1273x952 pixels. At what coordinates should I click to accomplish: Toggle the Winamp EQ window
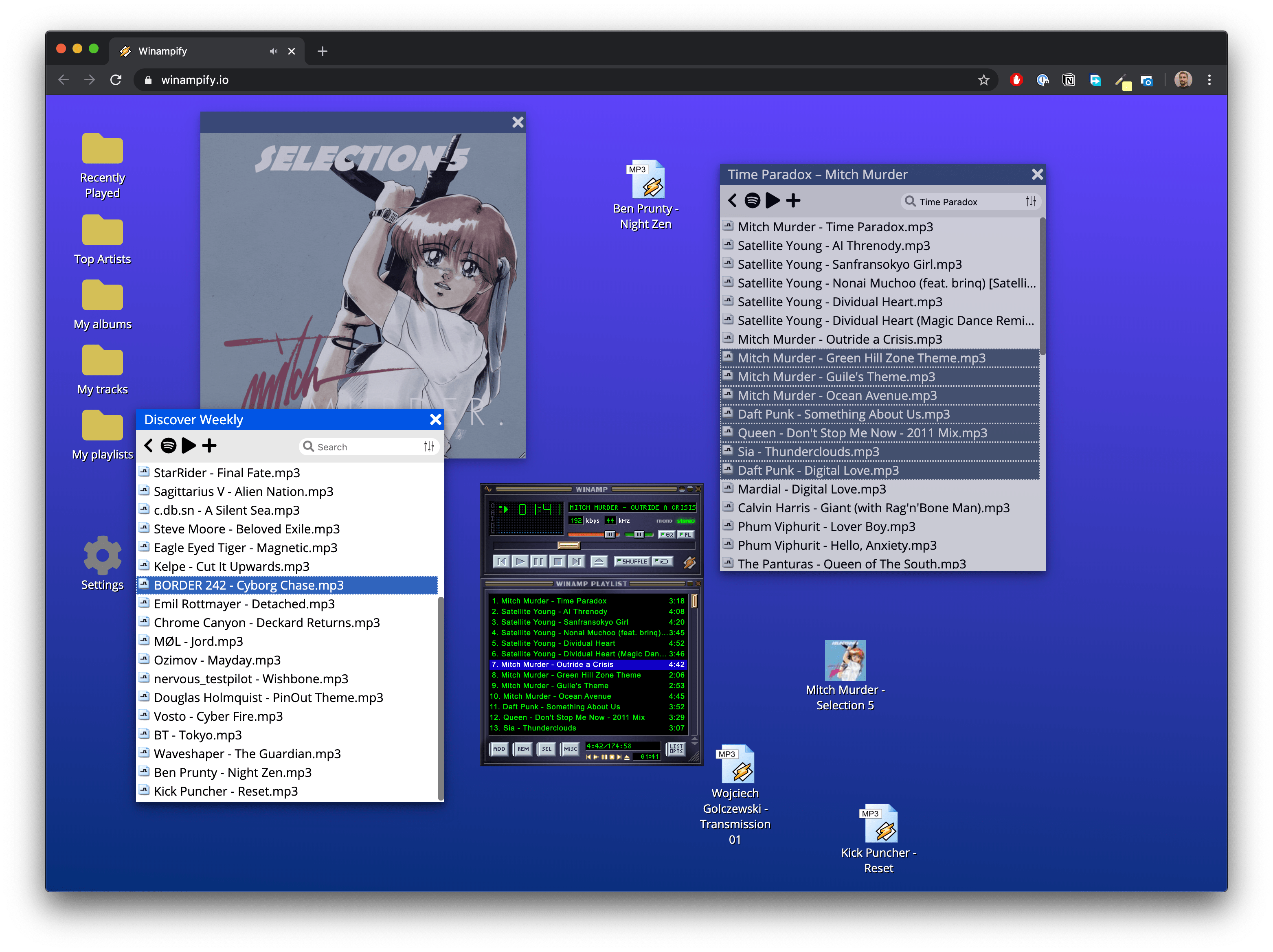tap(666, 535)
